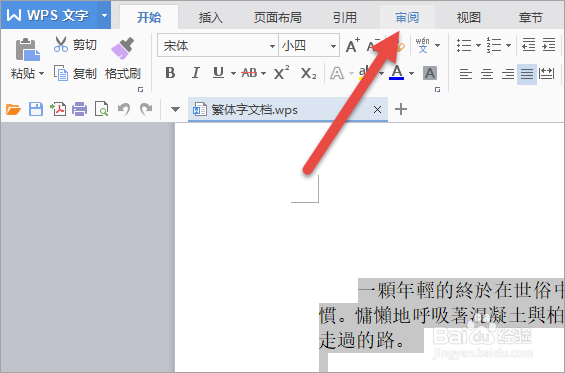
Task: Expand WPS 文字 menu arrow
Action: pyautogui.click(x=104, y=15)
